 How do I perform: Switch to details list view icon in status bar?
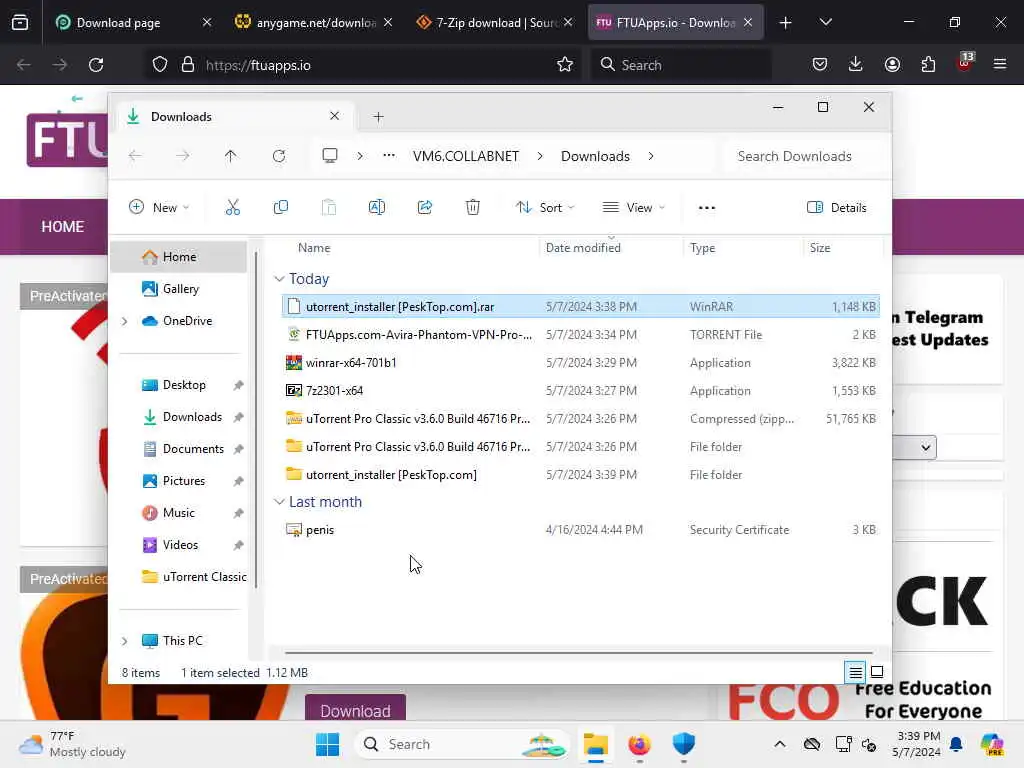855,672
